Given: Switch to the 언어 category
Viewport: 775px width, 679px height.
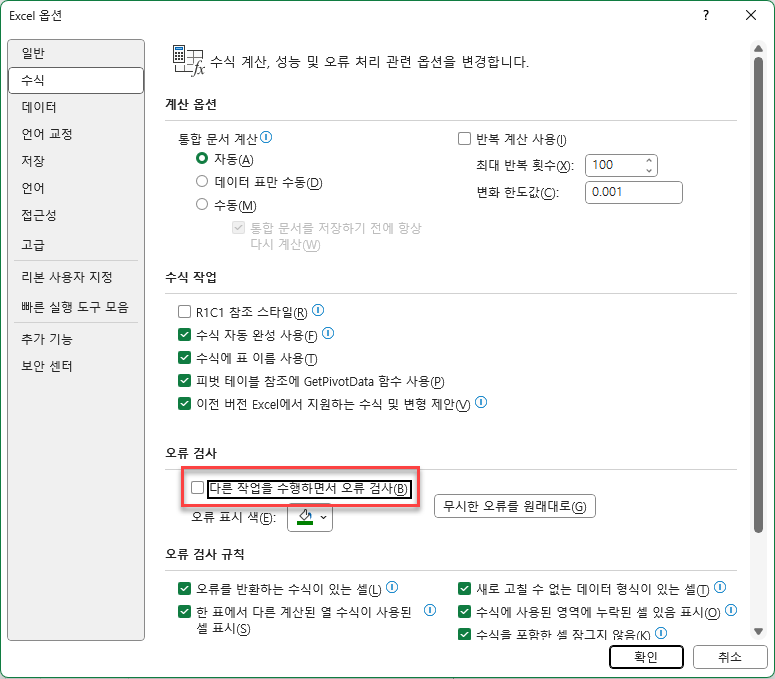Looking at the screenshot, I should click(76, 188).
